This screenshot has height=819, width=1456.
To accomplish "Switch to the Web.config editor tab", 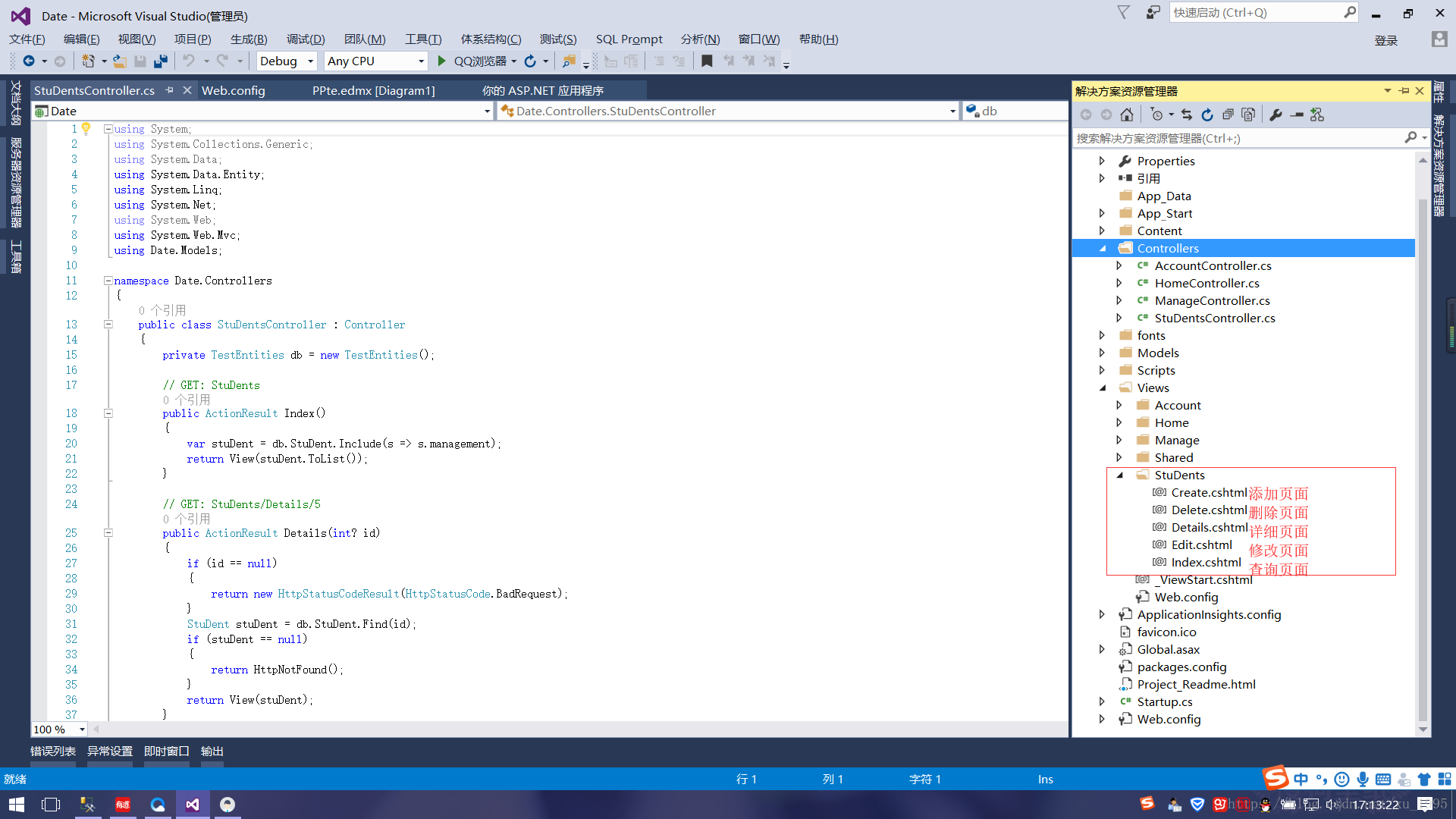I will pyautogui.click(x=234, y=91).
